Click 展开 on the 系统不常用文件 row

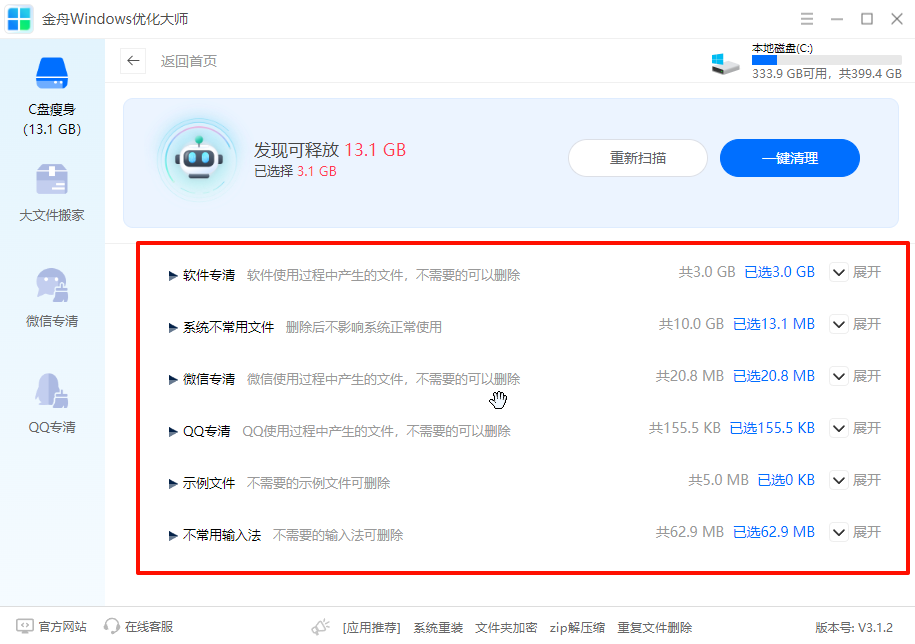tap(867, 324)
